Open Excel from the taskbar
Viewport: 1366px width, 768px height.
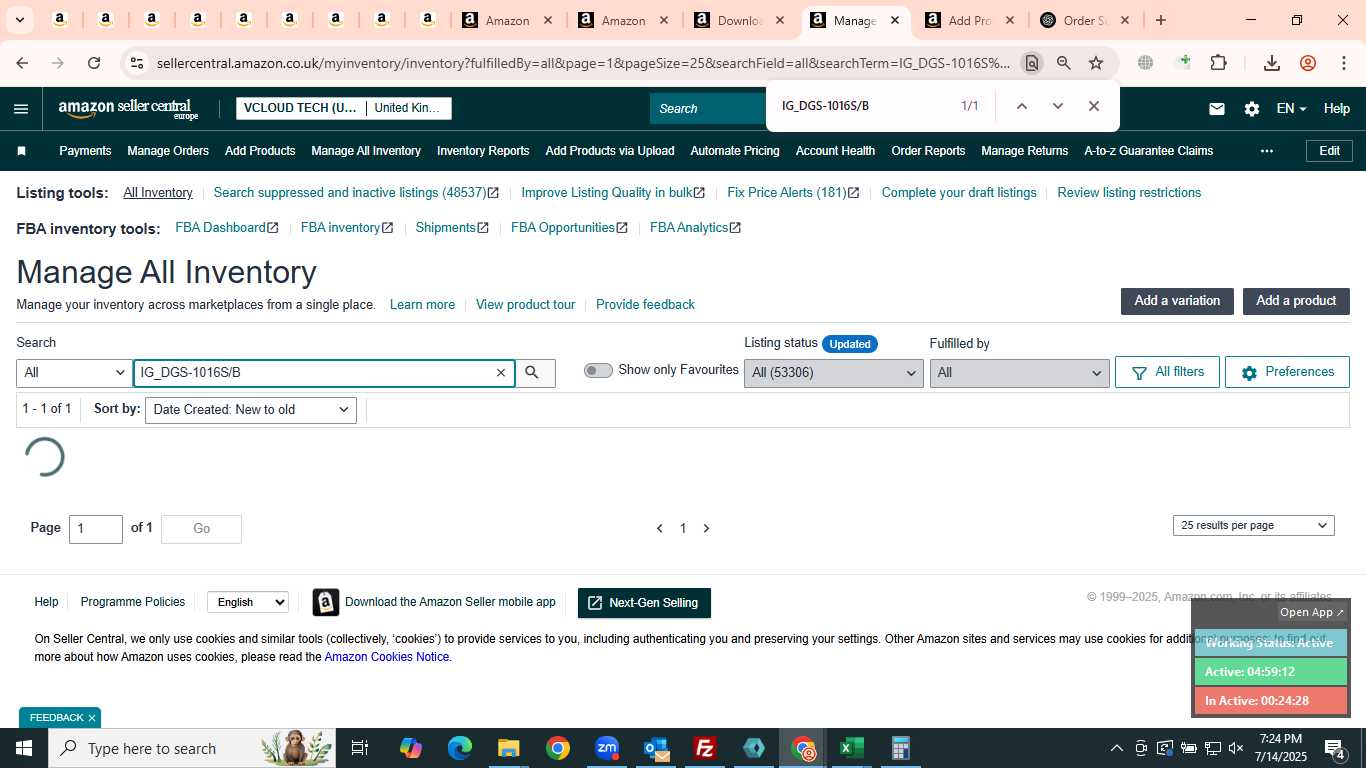(851, 748)
